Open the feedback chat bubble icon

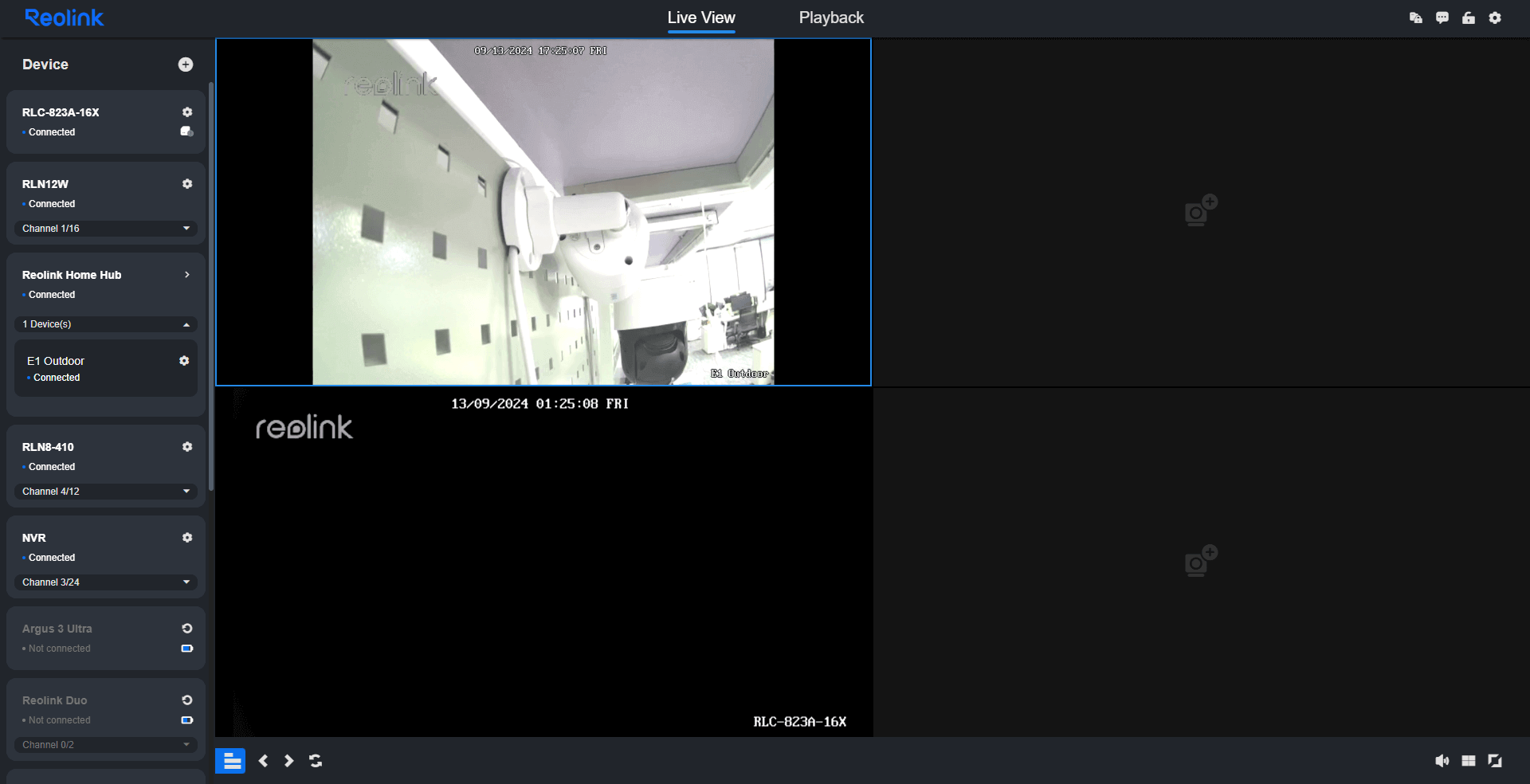[x=1442, y=18]
